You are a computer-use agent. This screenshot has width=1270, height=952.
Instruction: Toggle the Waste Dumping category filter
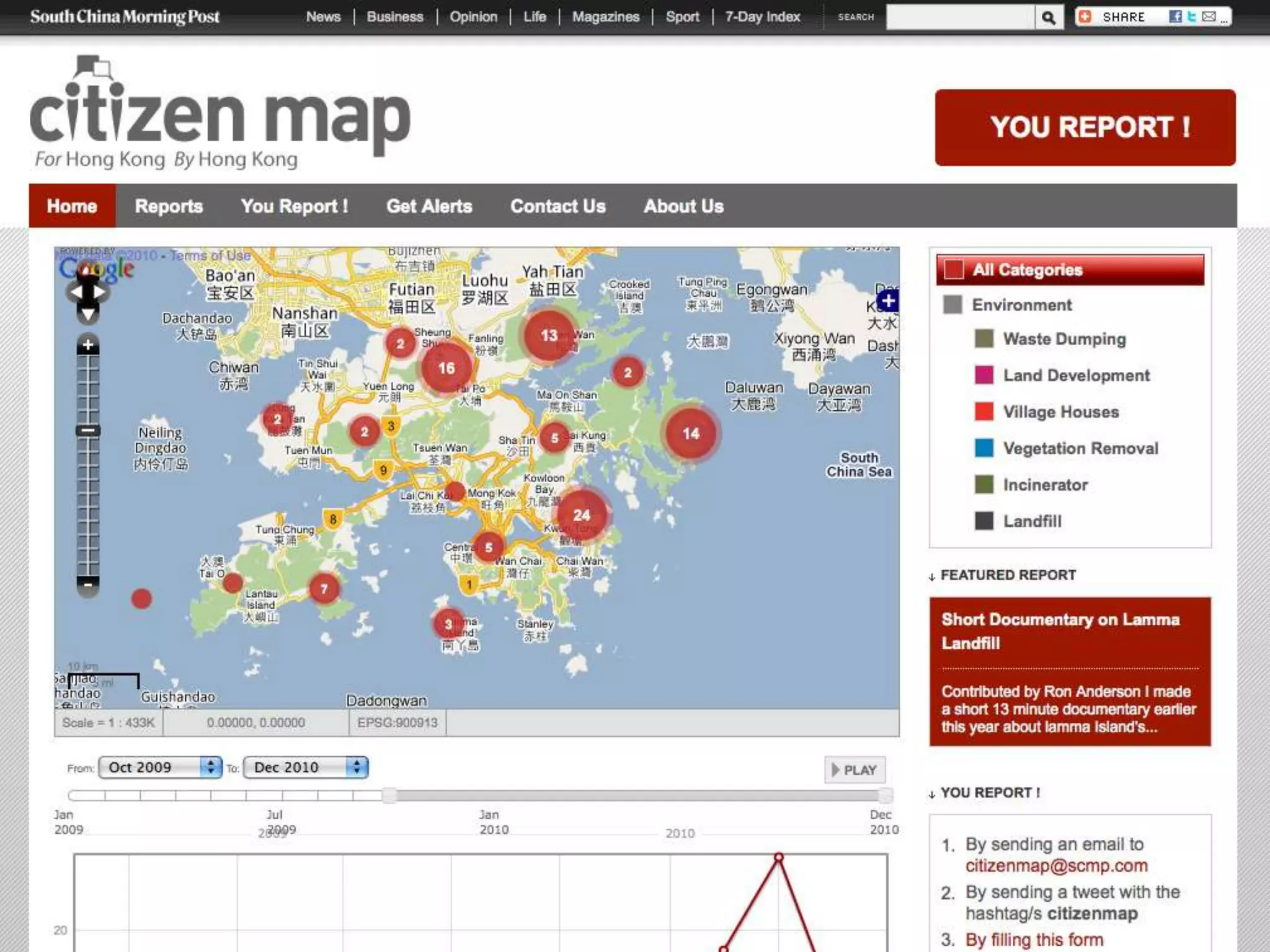click(x=1064, y=339)
